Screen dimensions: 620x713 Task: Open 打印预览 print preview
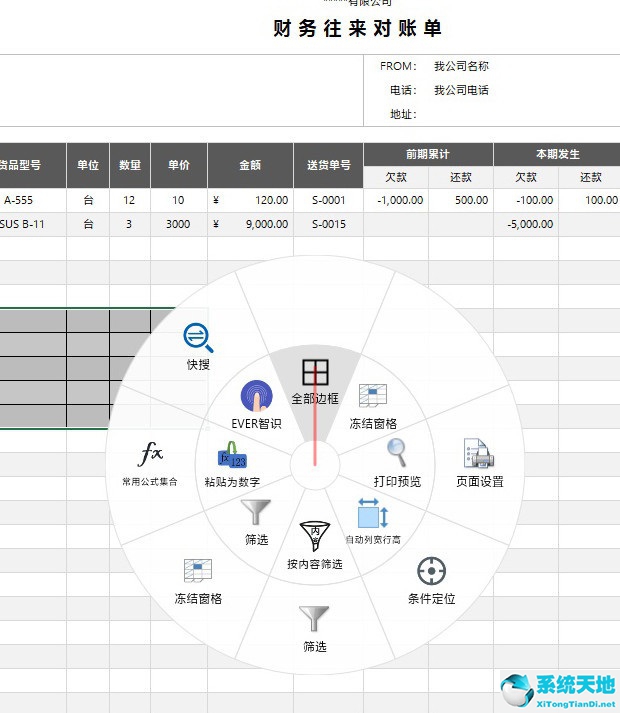397,463
